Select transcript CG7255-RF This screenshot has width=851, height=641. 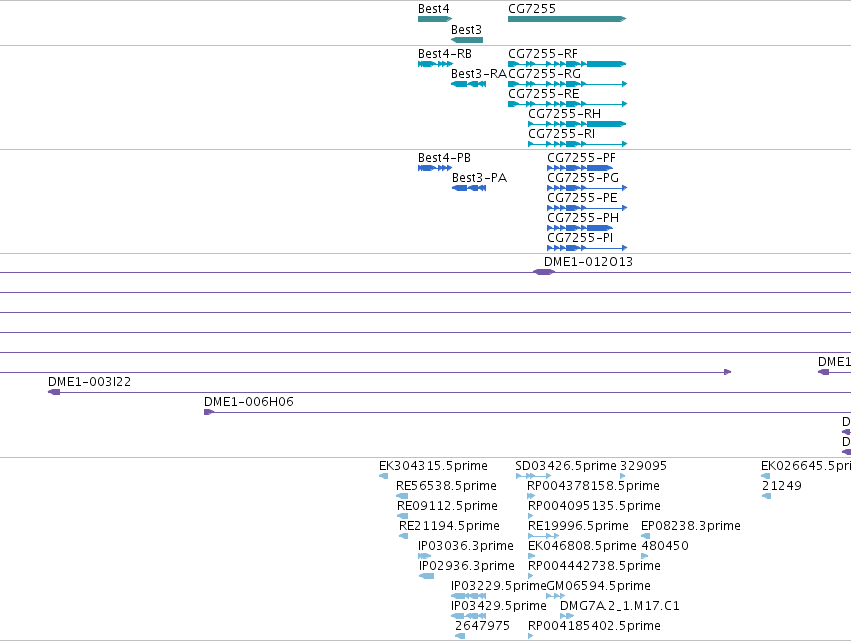coord(567,64)
